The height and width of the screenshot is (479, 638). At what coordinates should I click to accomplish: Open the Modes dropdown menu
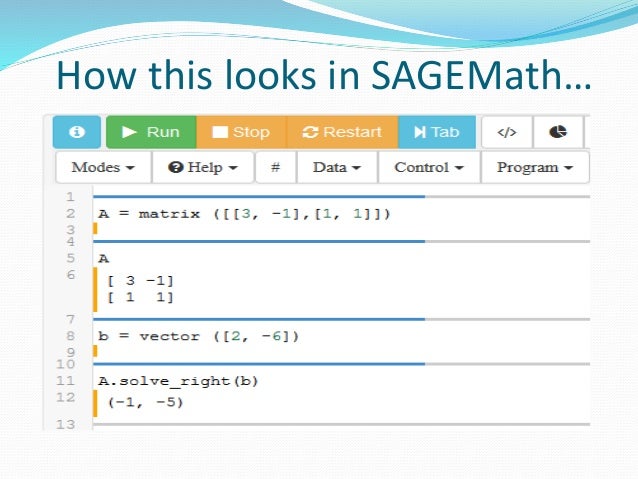103,167
